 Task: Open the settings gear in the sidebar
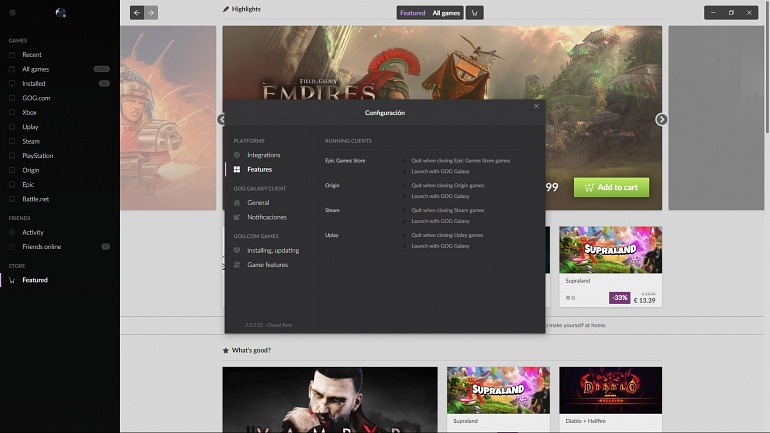coord(13,13)
